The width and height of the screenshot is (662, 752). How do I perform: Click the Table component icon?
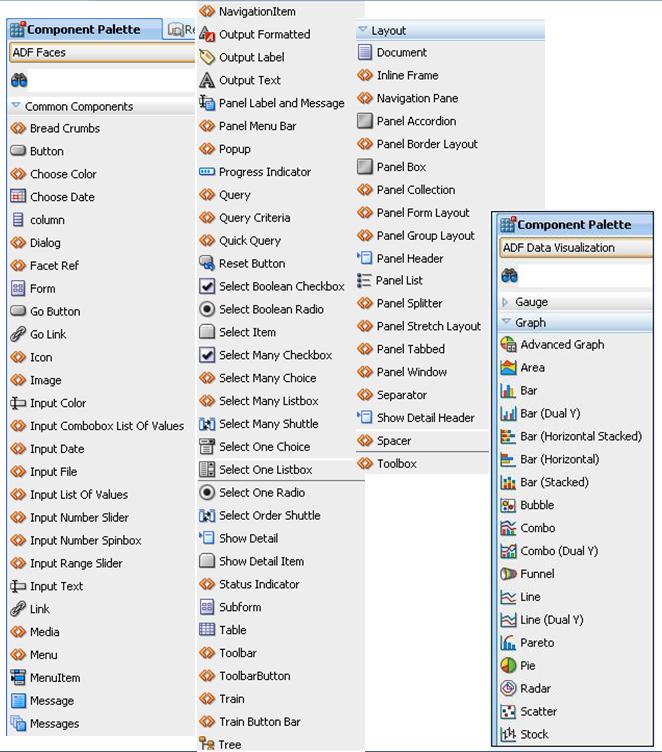207,630
